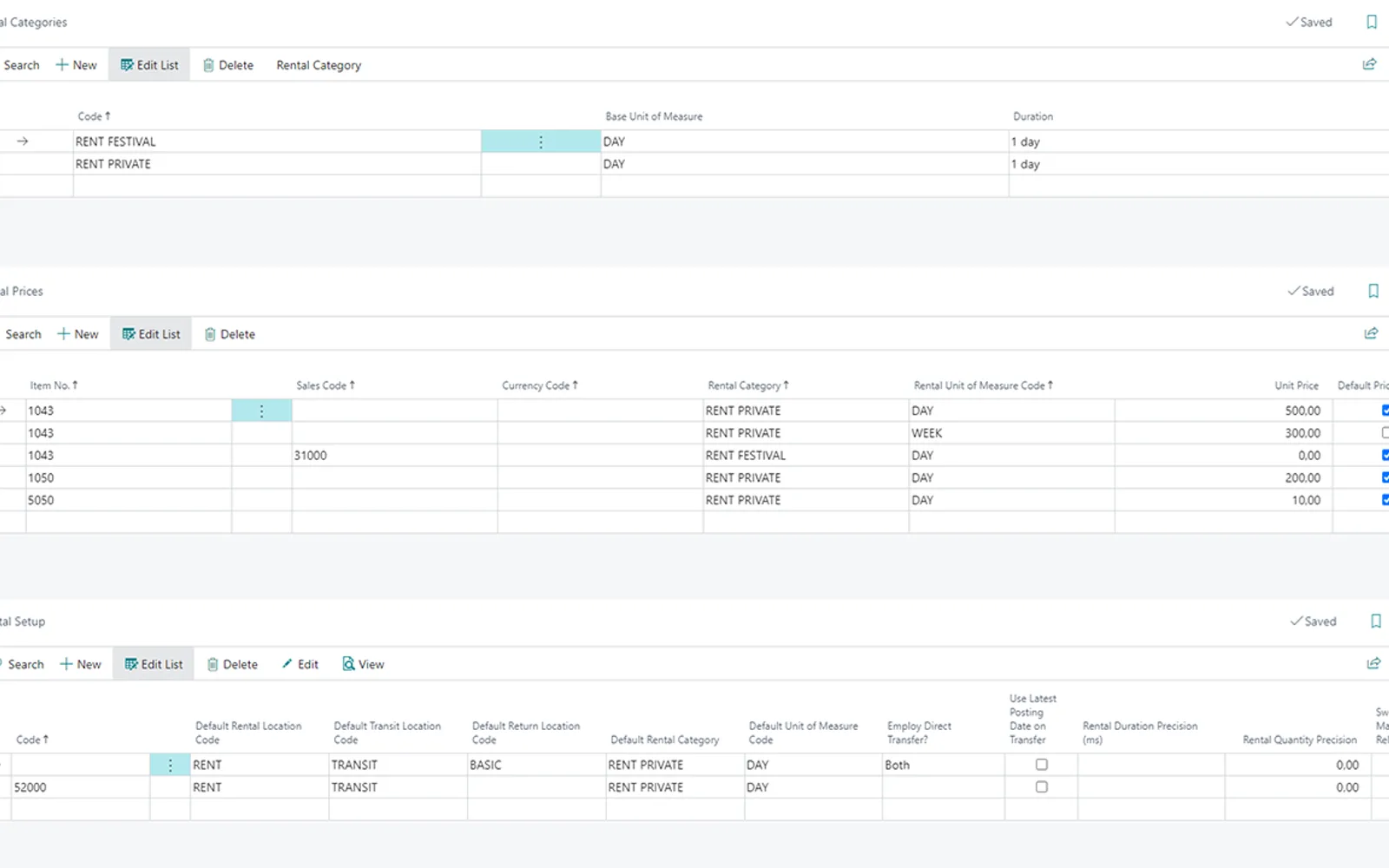This screenshot has height=868, width=1389.
Task: Click the Both value under Employ Direct Transfer
Action: coord(944,765)
